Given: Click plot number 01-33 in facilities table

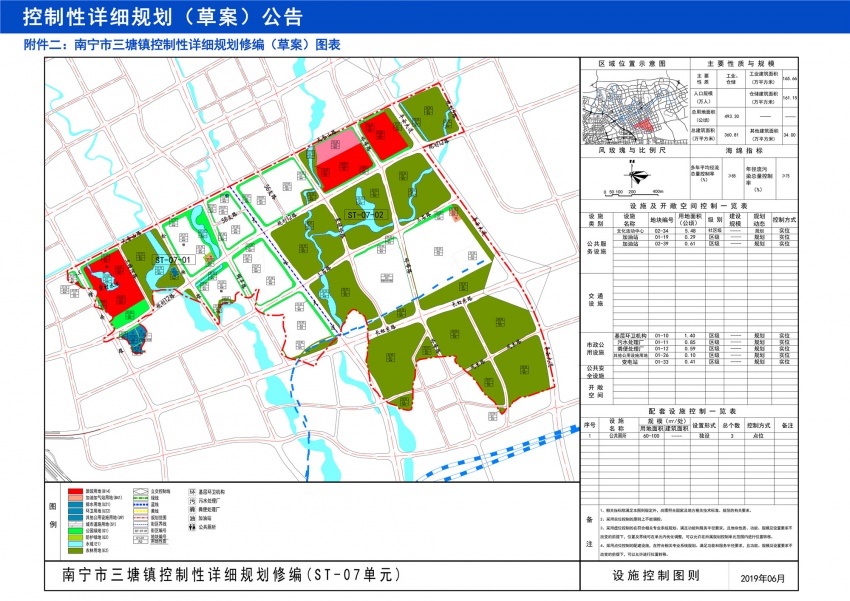Looking at the screenshot, I should click(x=661, y=362).
